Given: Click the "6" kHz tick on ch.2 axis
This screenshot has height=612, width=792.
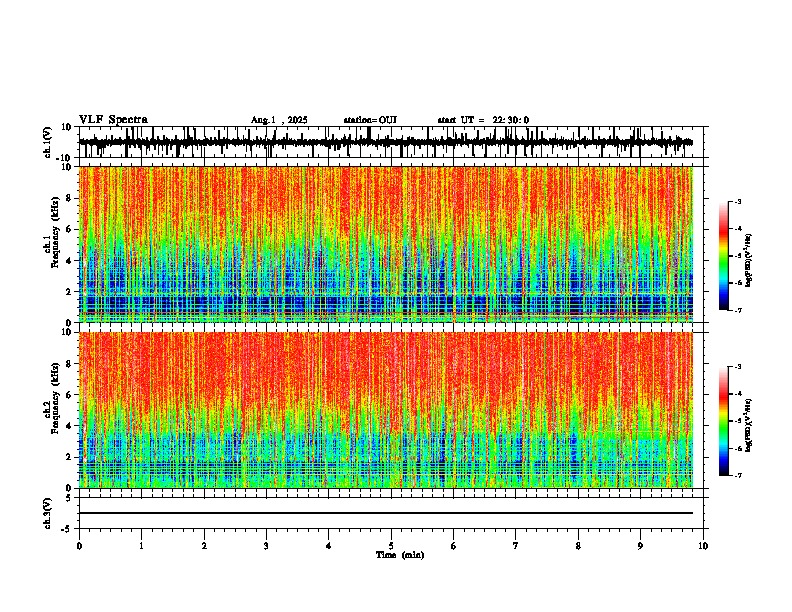Looking at the screenshot, I should 69,395.
